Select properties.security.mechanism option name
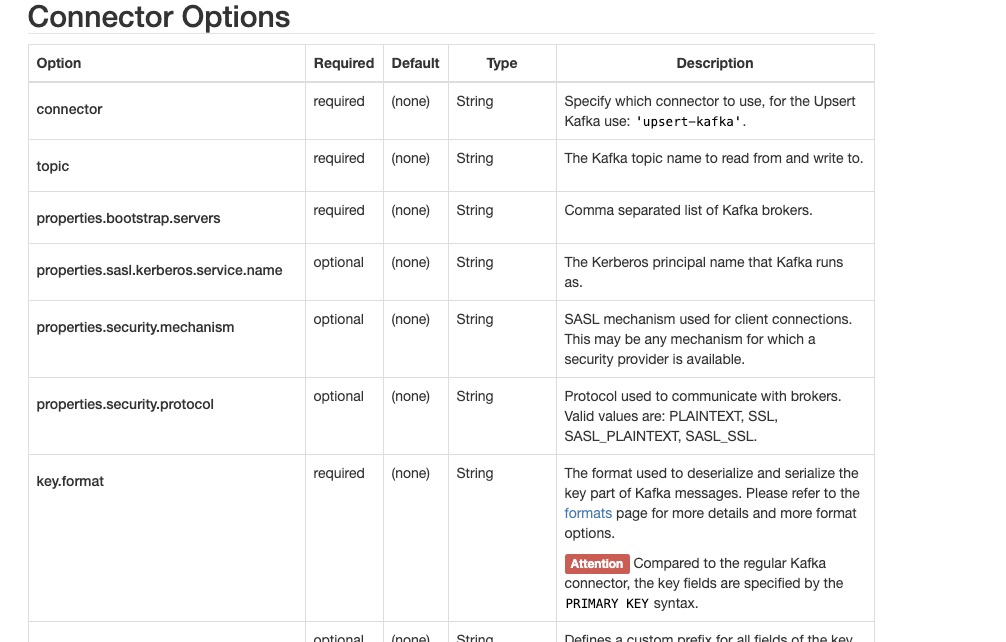Screen dimensions: 1006x642 tap(135, 327)
